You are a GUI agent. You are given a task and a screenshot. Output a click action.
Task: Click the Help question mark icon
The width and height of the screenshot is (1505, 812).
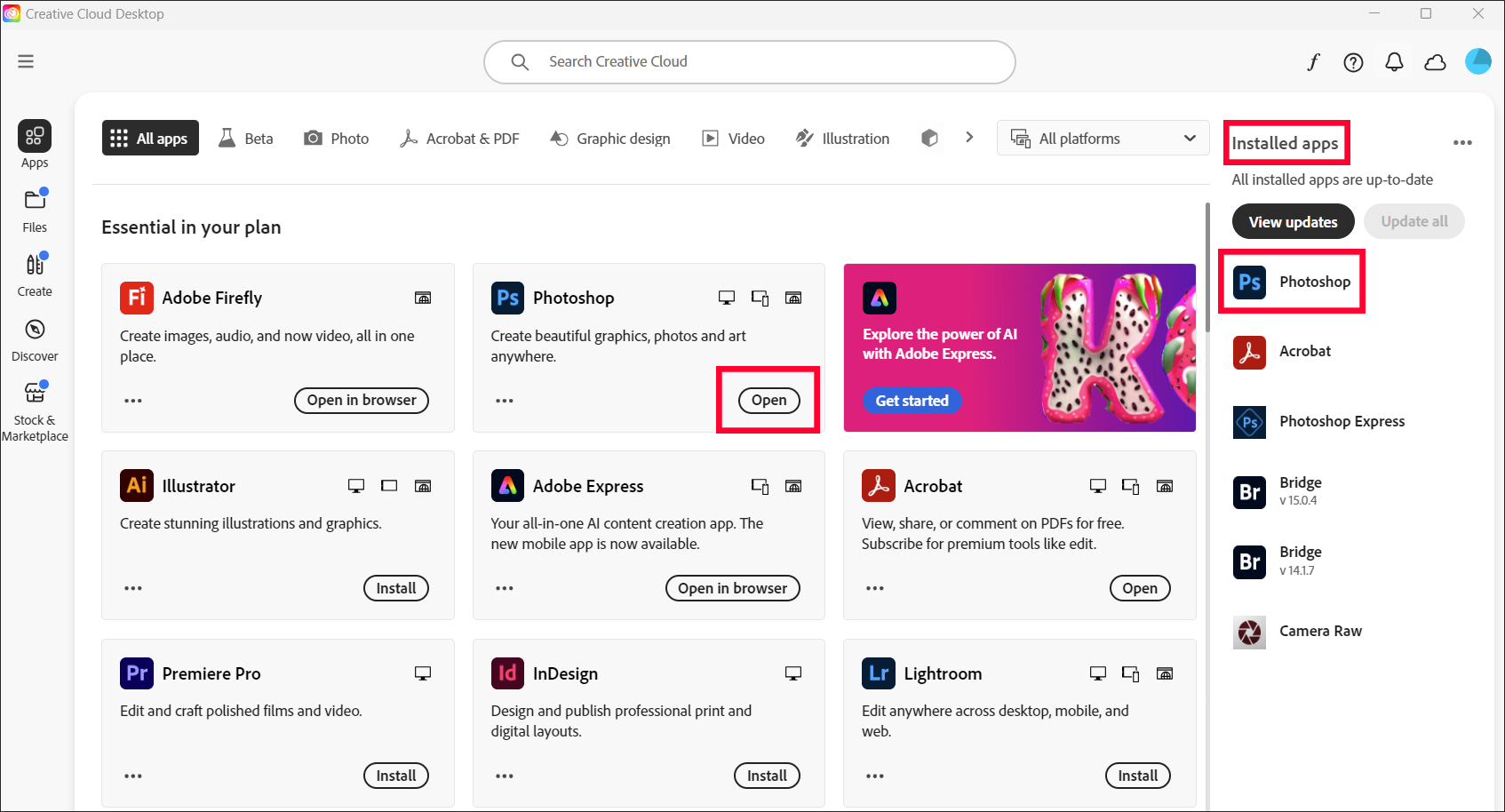point(1353,62)
